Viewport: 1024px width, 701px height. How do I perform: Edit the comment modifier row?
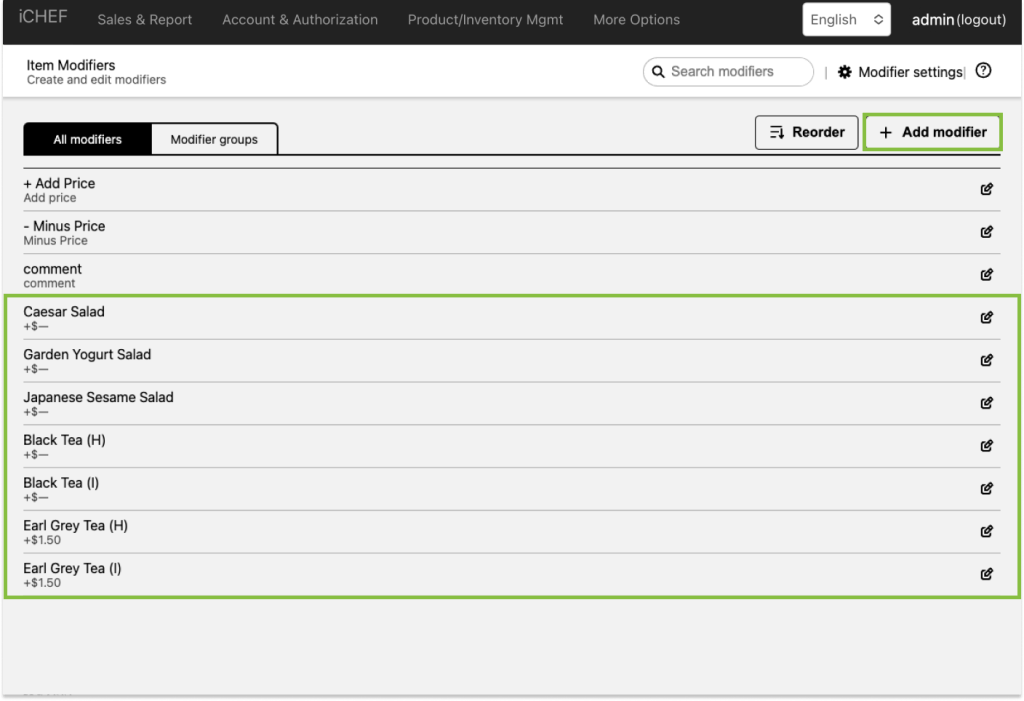(987, 275)
